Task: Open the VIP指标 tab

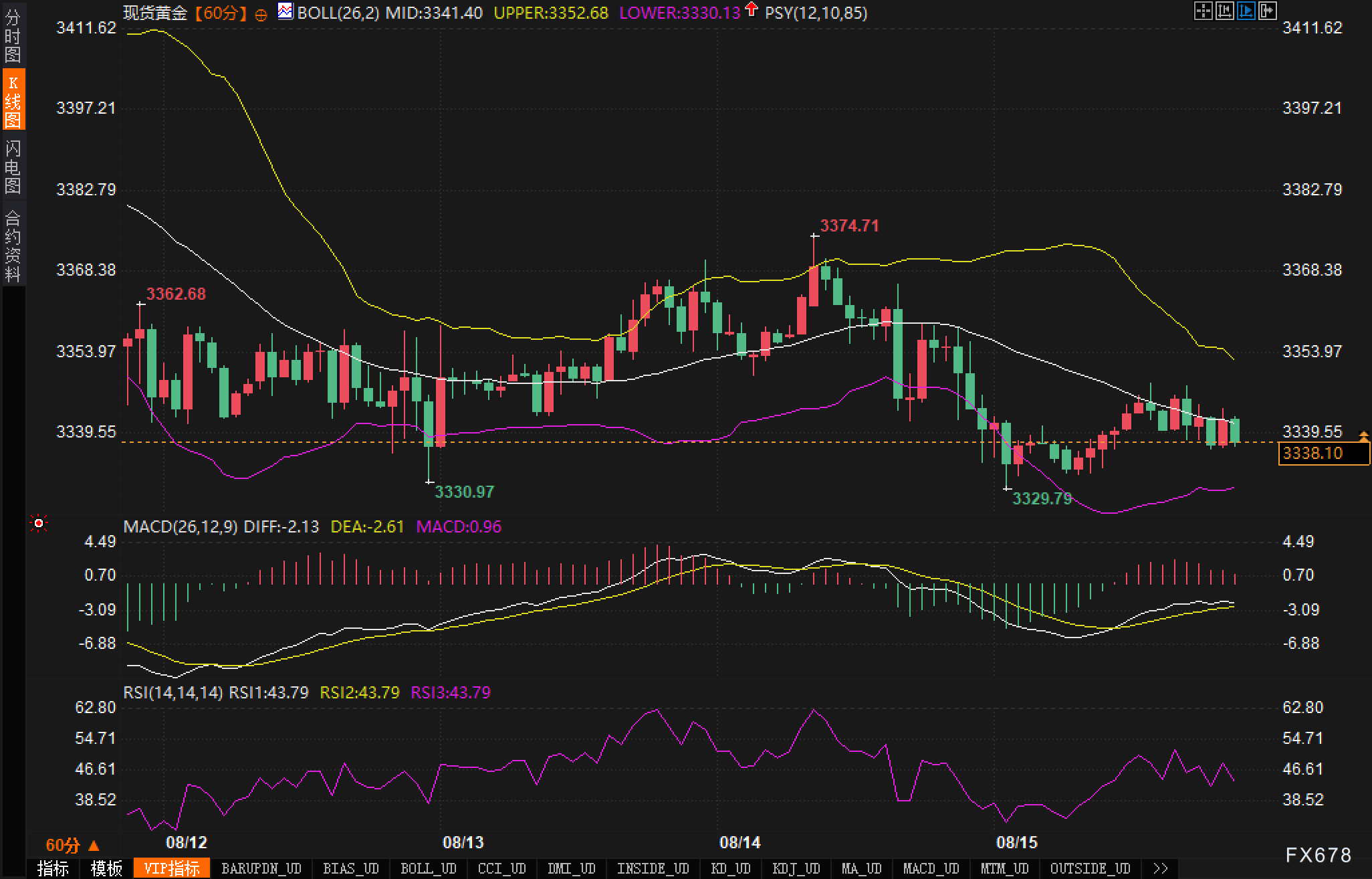Action: [172, 868]
